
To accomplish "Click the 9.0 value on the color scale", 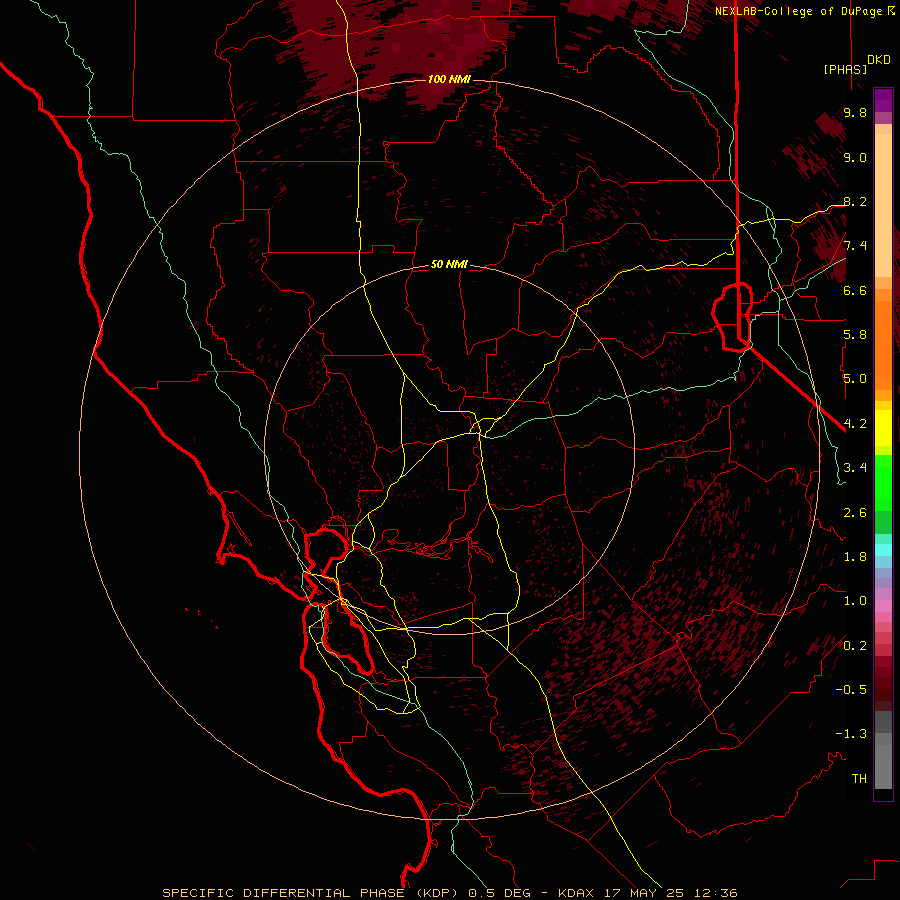I will (x=855, y=157).
